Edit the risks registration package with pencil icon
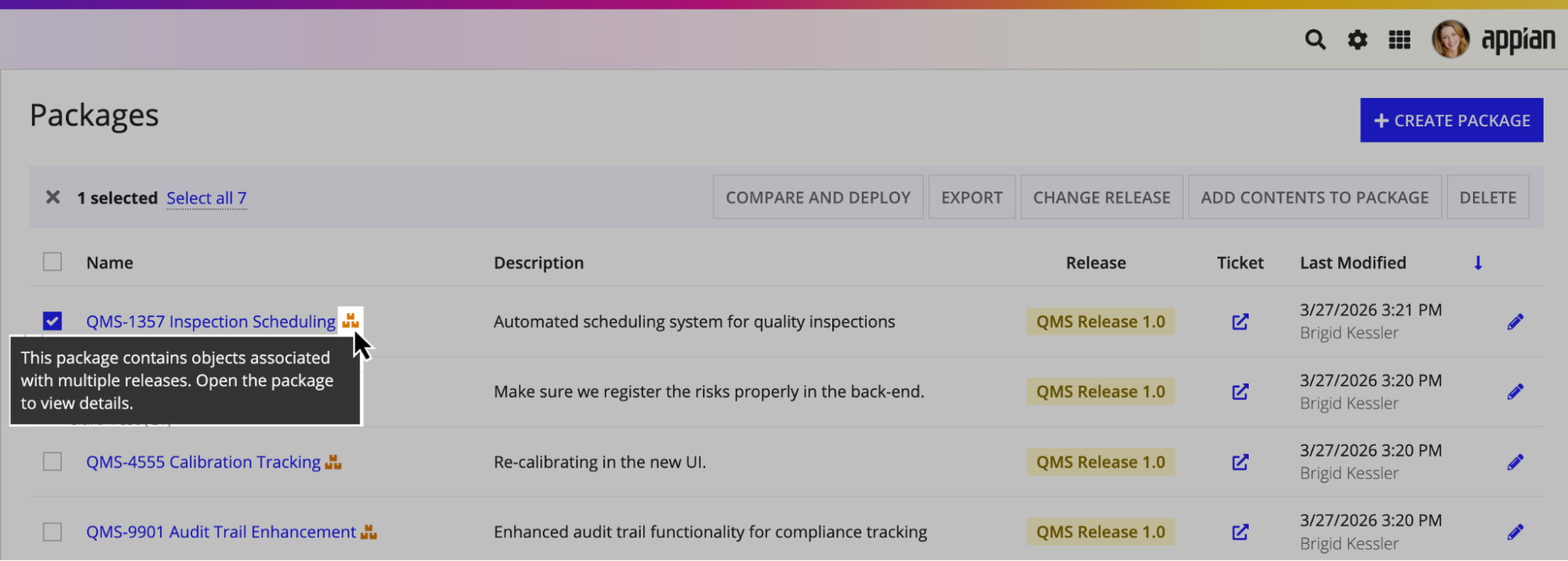 click(1515, 392)
